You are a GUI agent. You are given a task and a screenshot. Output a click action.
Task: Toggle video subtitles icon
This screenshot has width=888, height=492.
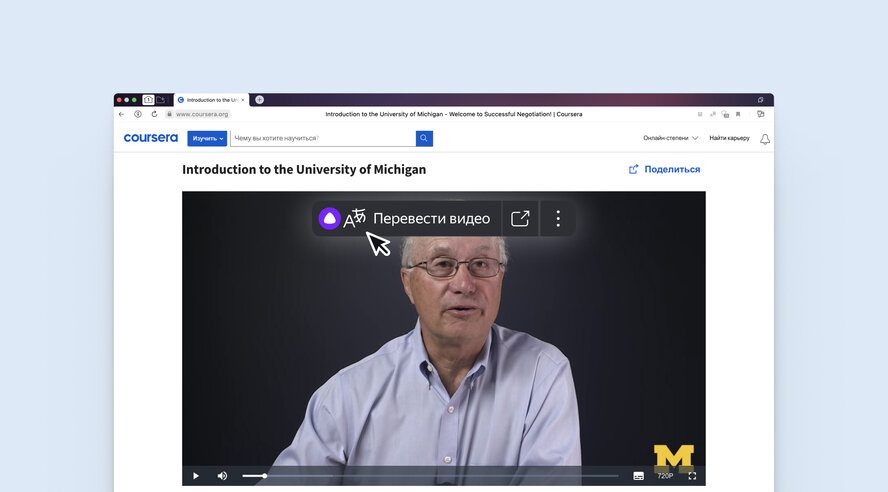(638, 476)
